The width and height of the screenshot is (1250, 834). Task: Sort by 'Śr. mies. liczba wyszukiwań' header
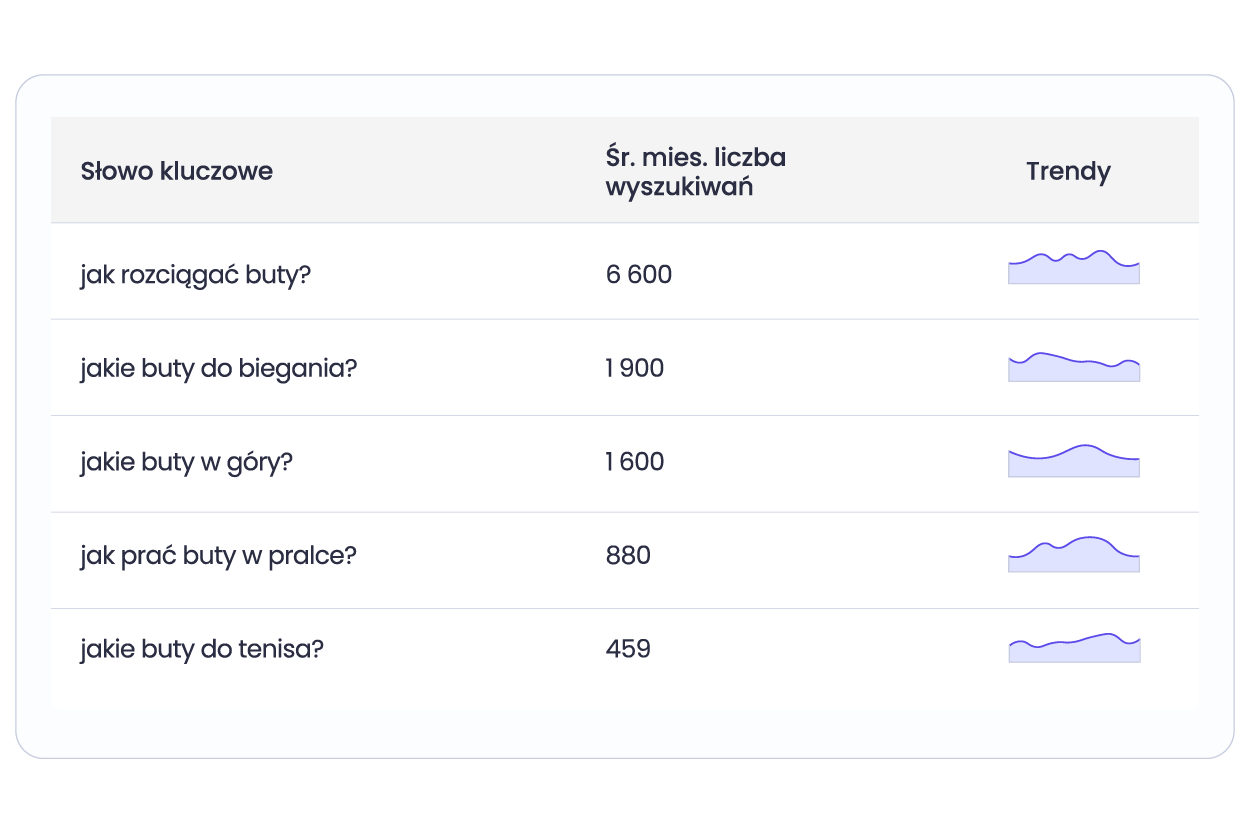pos(695,171)
